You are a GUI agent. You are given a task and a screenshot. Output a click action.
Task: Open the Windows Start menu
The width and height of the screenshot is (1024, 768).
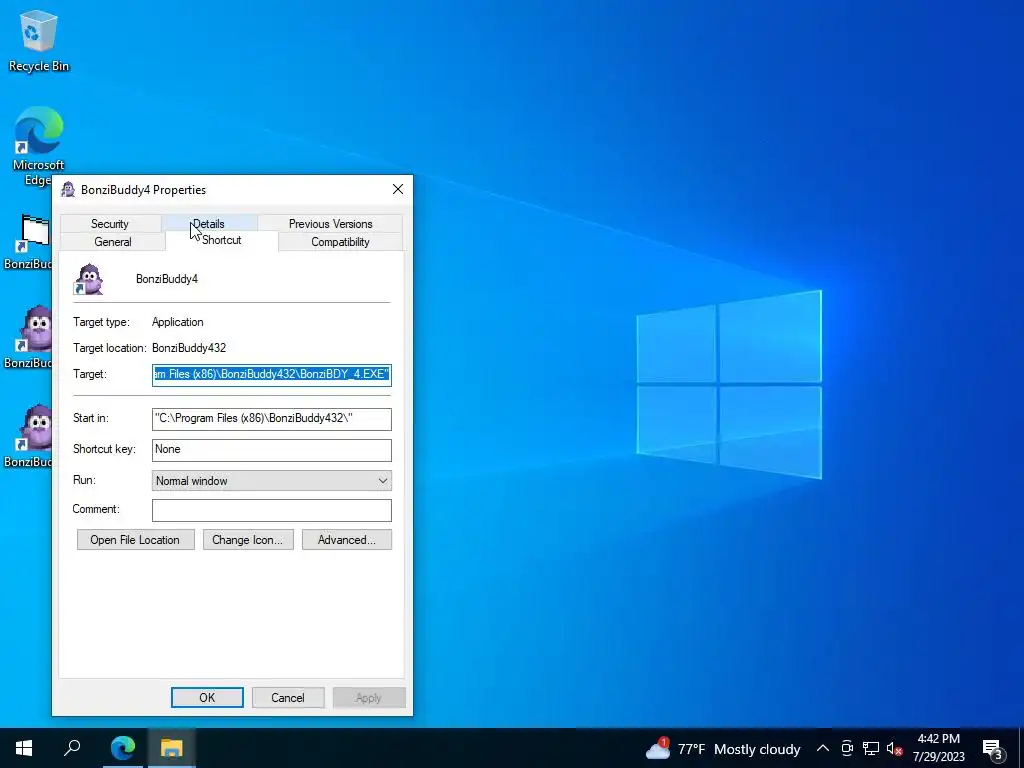pos(24,748)
